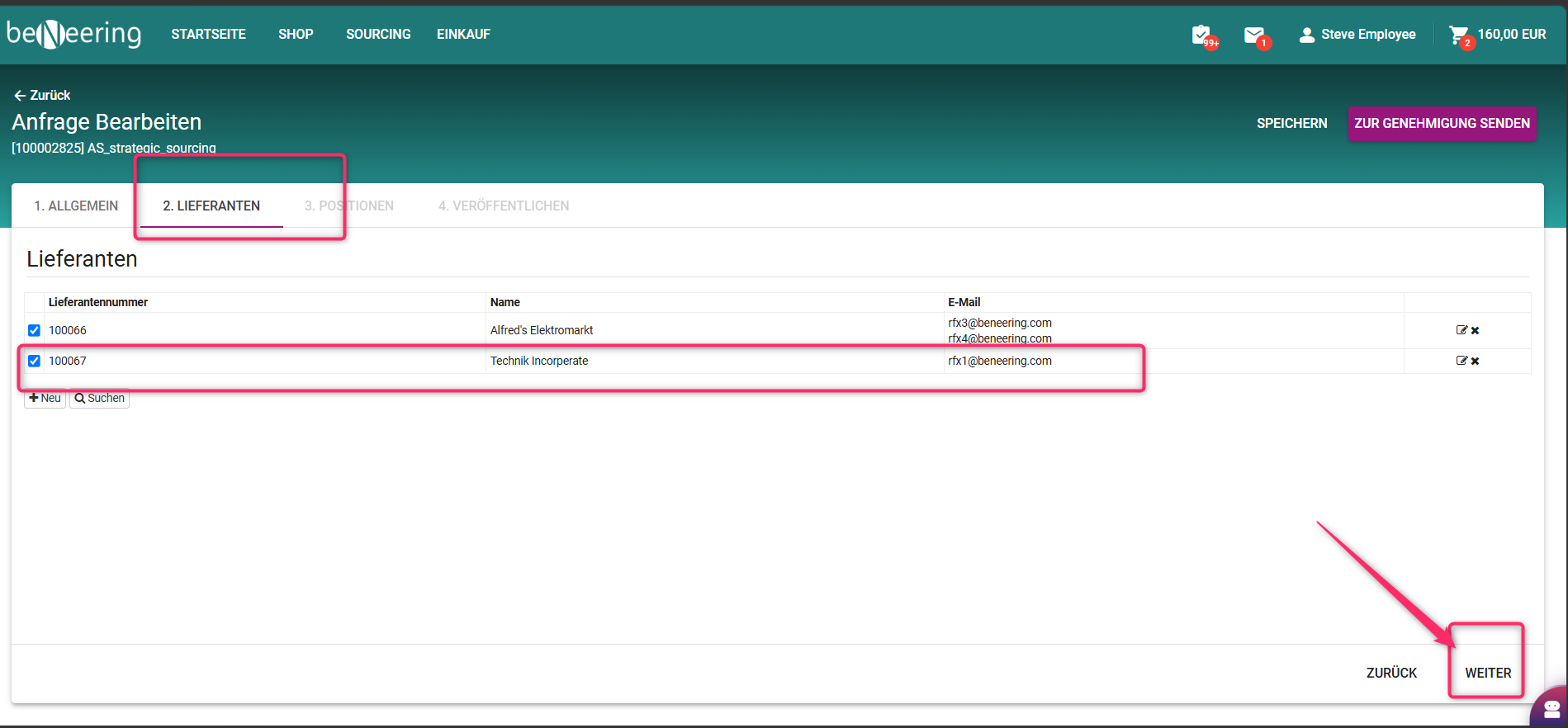This screenshot has width=1568, height=728.
Task: Click the Steve Employee user icon
Action: point(1306,35)
